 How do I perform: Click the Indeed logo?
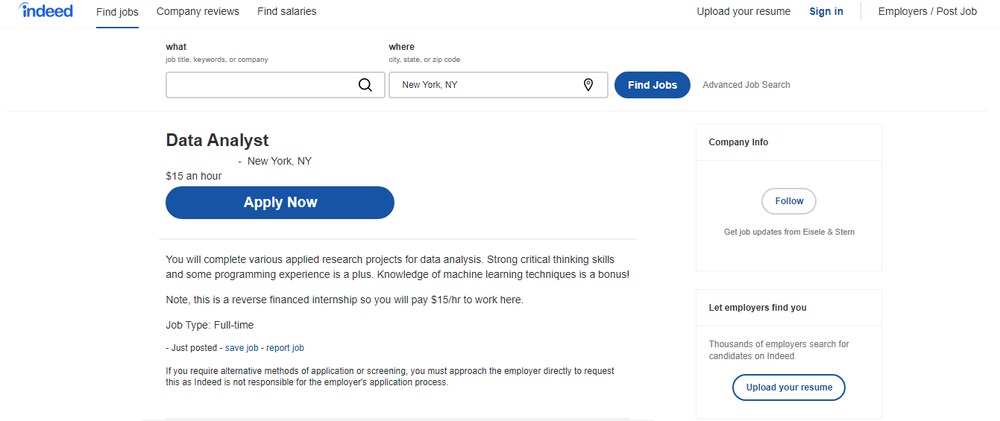pos(46,11)
